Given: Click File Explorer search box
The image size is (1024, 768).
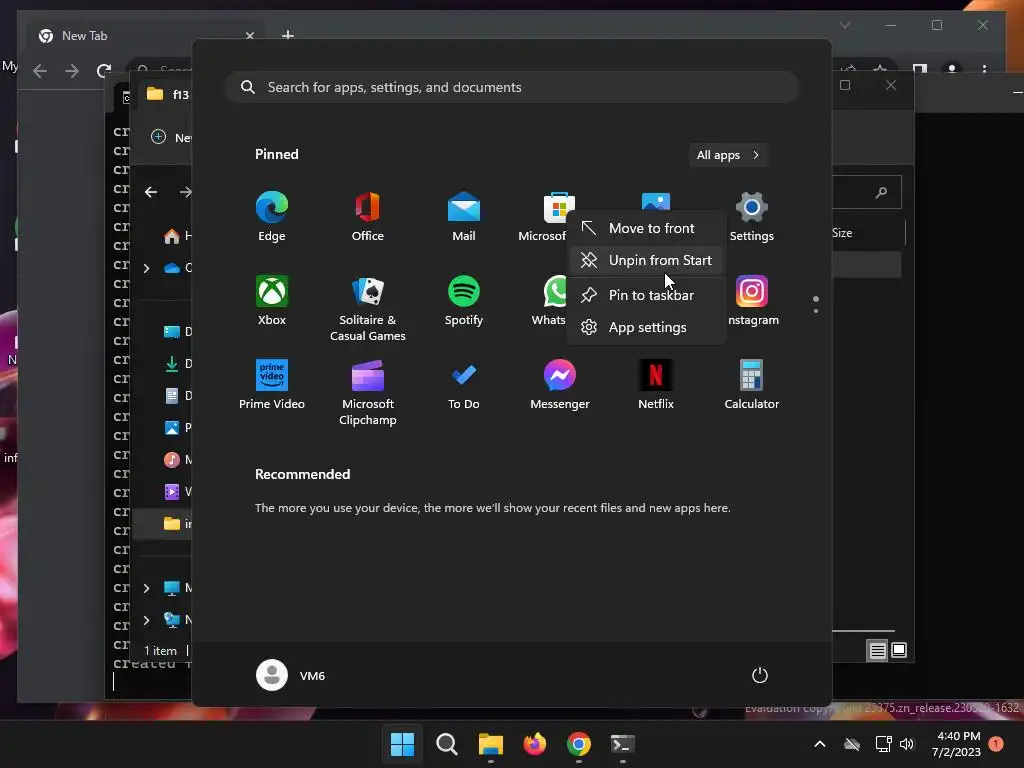Looking at the screenshot, I should [867, 192].
